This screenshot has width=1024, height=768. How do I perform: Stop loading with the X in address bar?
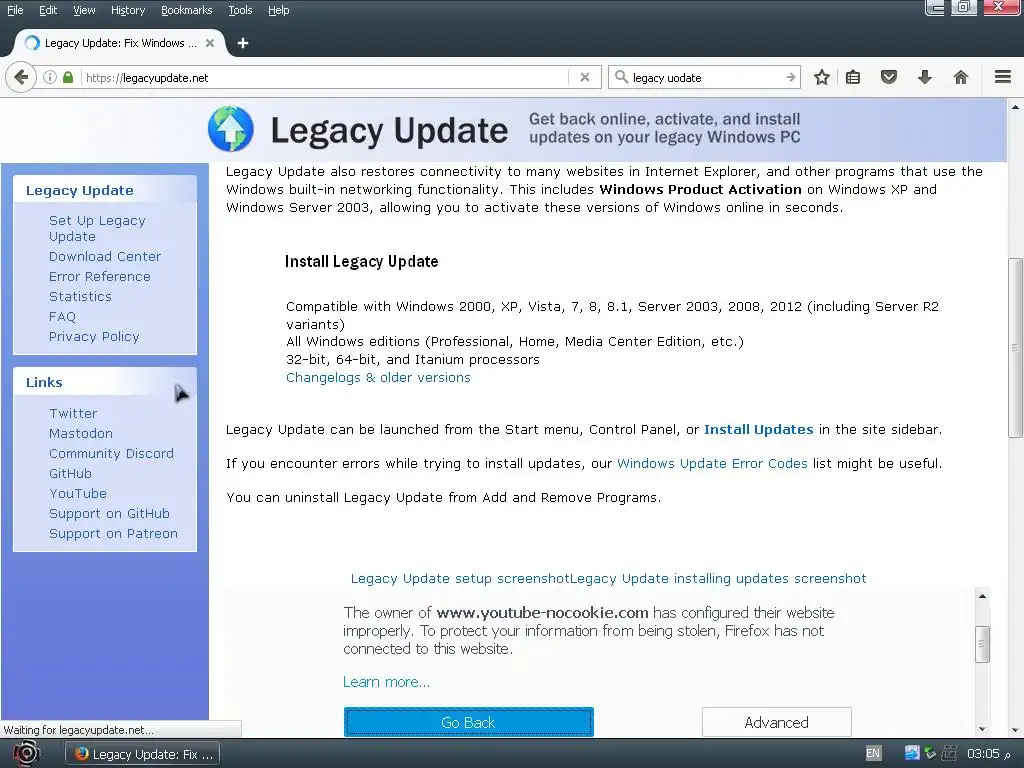[584, 78]
